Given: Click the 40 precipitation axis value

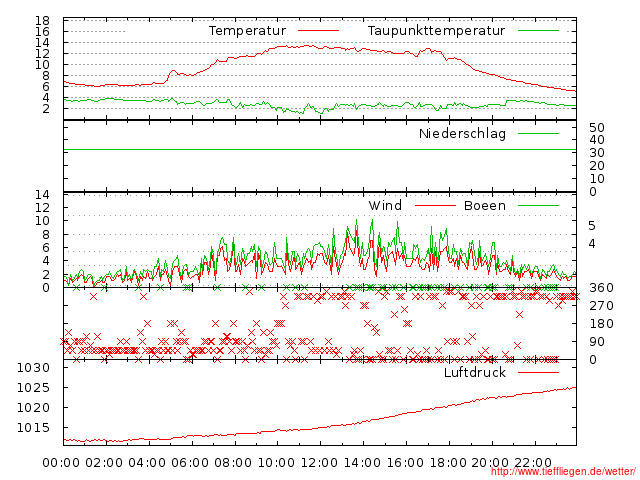Looking at the screenshot, I should point(597,140).
